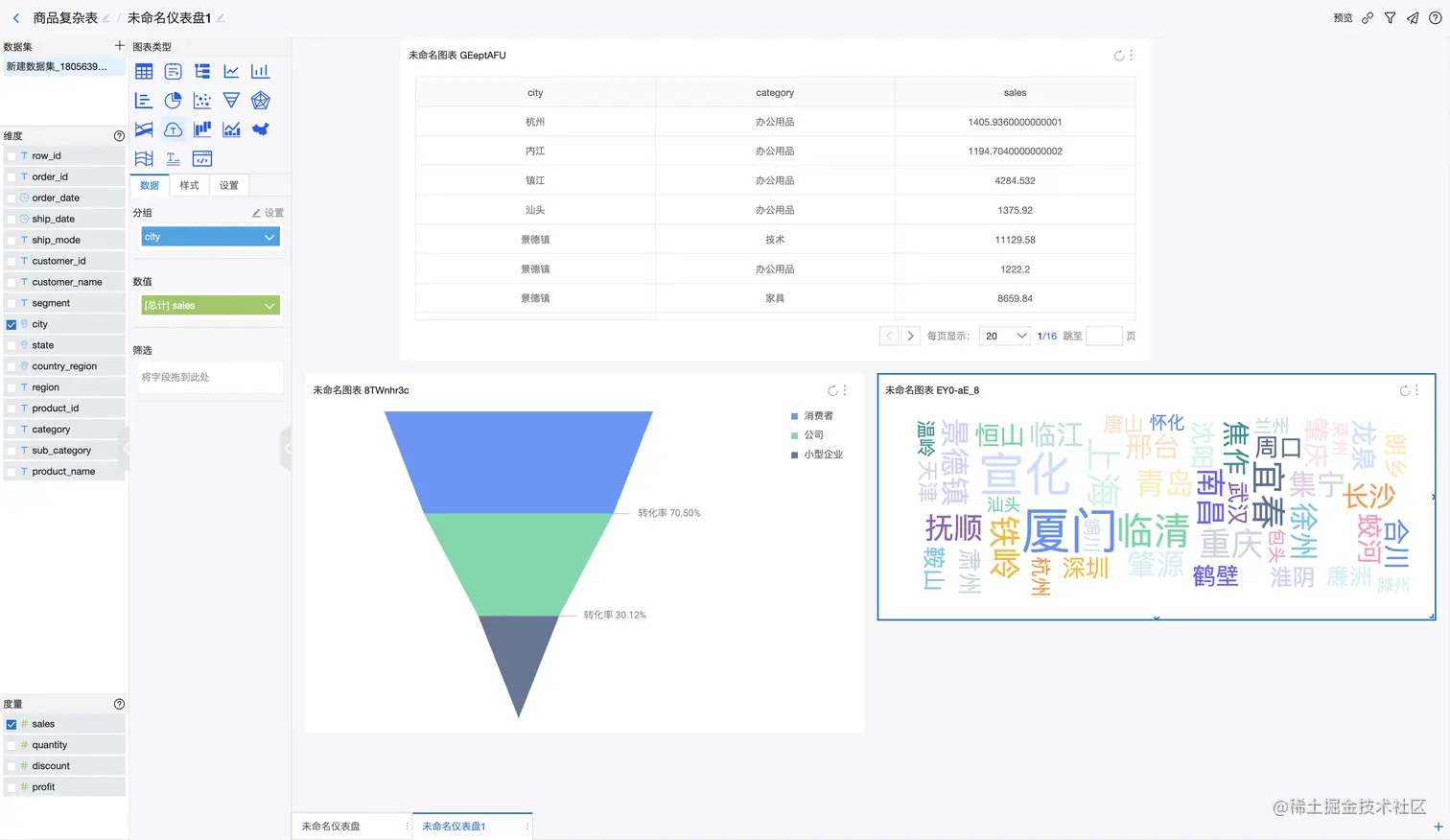Refresh the word cloud chart EY0-aE_8
1450x840 pixels.
point(1404,390)
